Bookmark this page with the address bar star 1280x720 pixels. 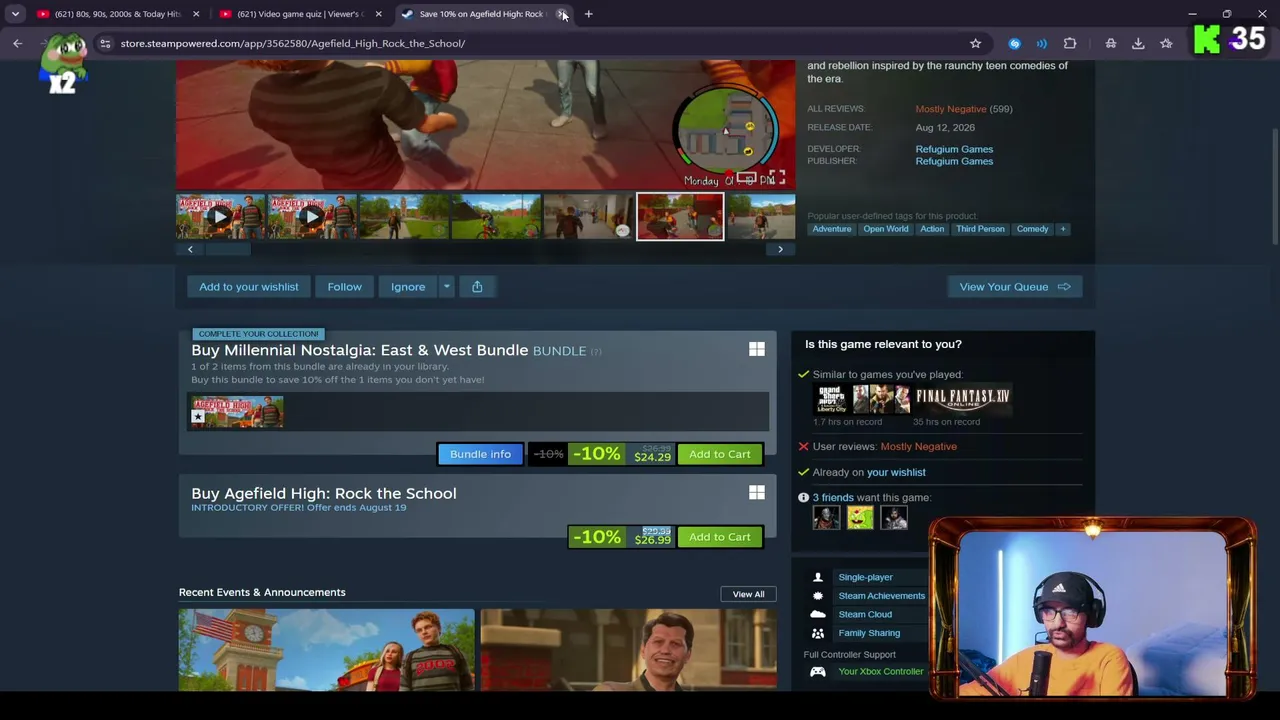pyautogui.click(x=975, y=43)
